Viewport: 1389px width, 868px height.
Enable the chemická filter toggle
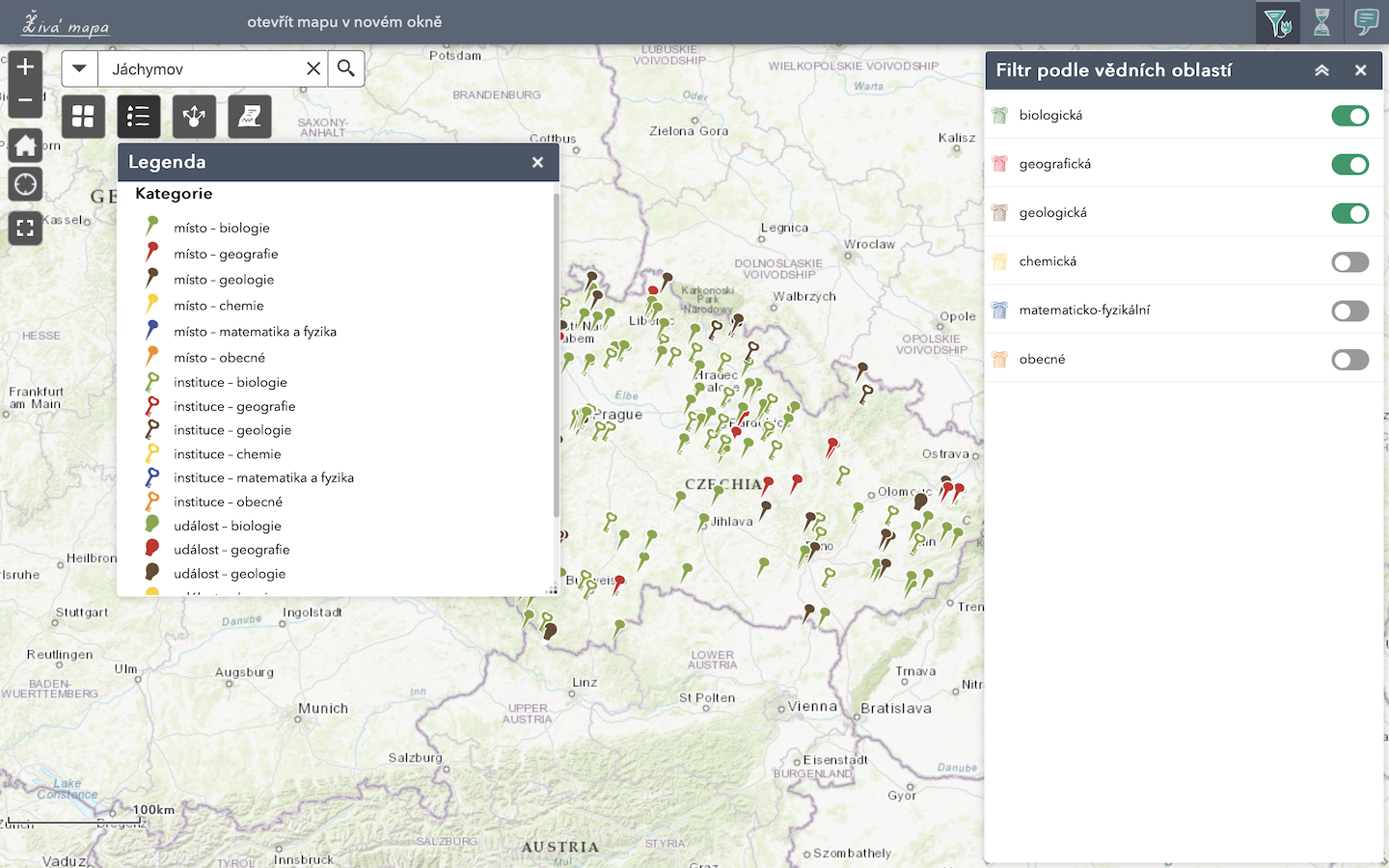coord(1349,262)
